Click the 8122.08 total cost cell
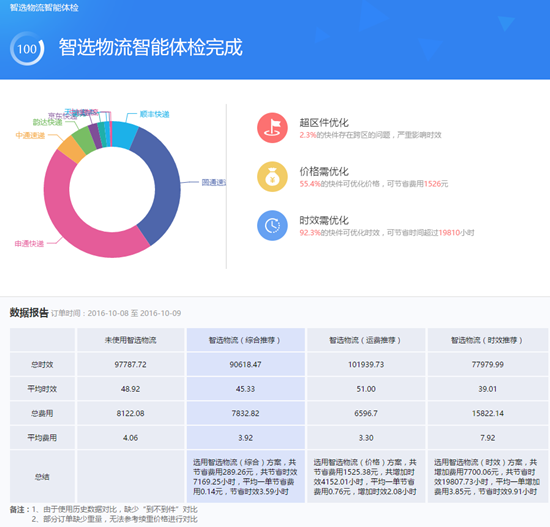 (130, 413)
